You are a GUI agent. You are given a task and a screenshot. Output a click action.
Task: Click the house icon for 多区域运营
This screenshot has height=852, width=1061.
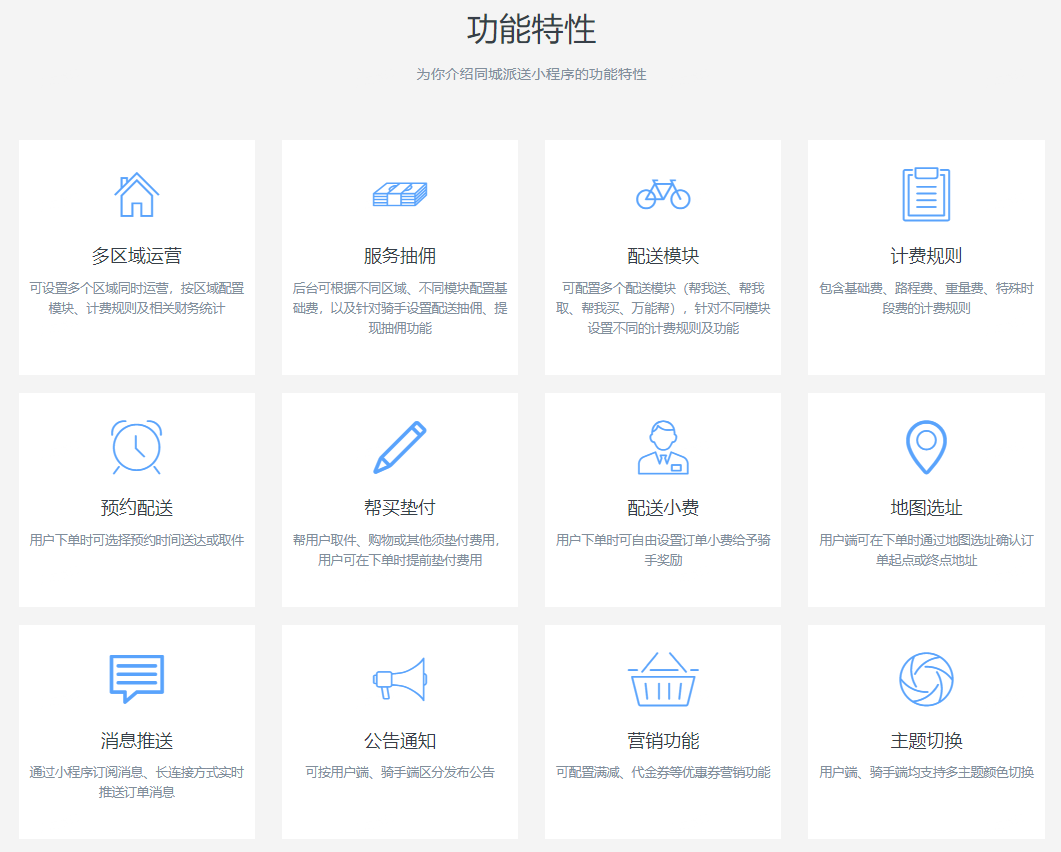point(137,195)
